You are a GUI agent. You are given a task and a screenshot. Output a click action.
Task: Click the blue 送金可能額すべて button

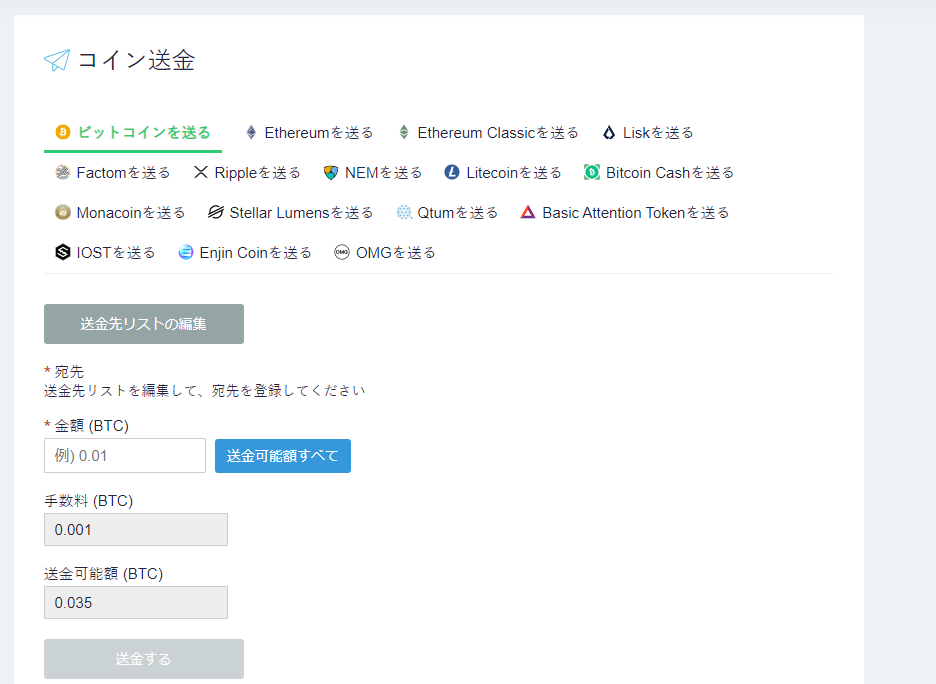pyautogui.click(x=283, y=456)
